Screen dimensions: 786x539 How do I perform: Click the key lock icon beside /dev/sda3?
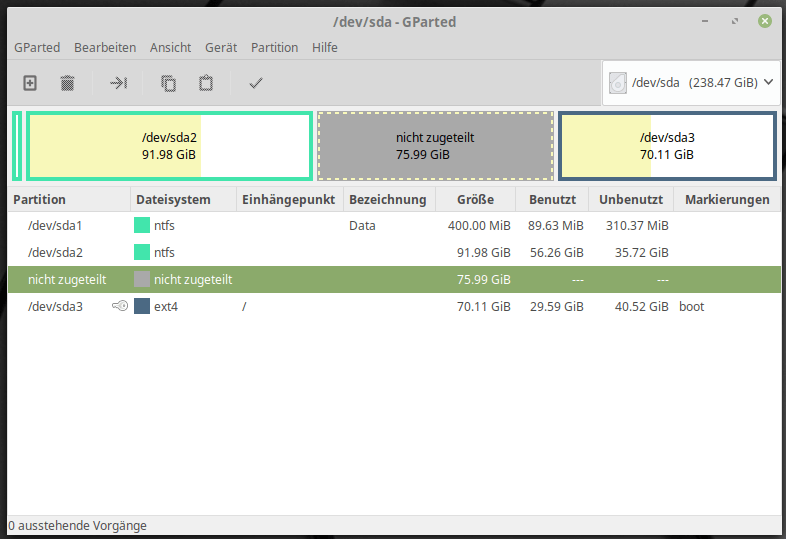[x=120, y=306]
